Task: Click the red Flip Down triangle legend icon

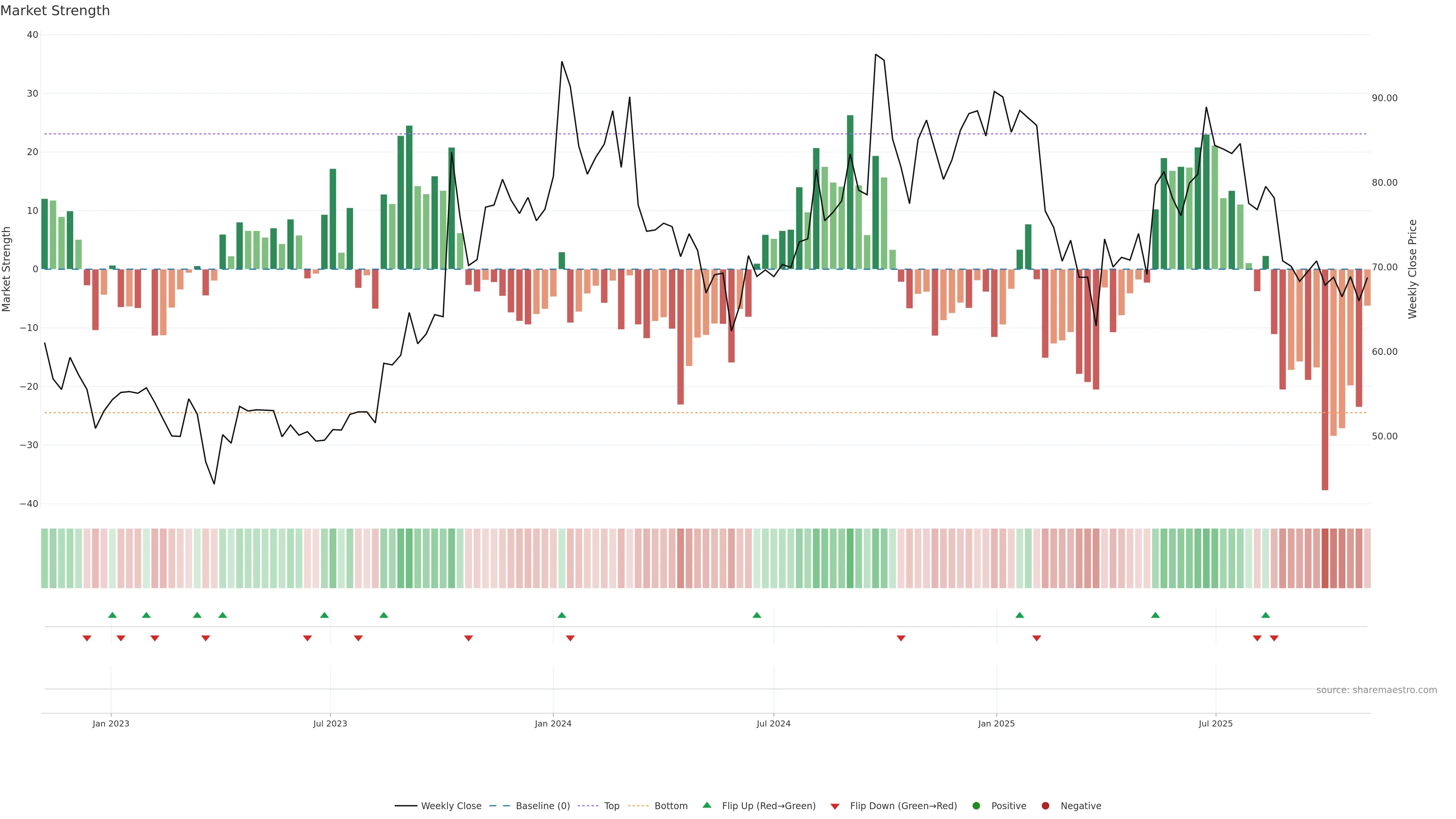Action: (835, 806)
